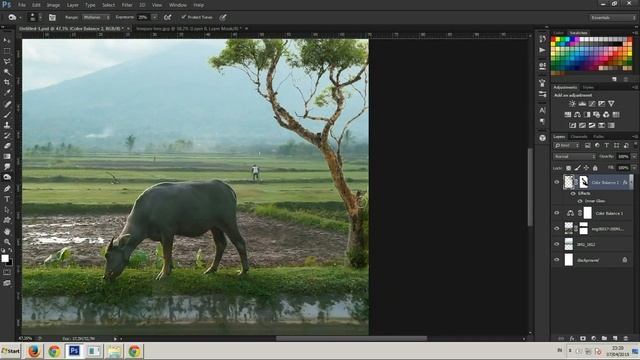Open the collapsed Character panel icon
The height and width of the screenshot is (360, 640).
tap(542, 110)
